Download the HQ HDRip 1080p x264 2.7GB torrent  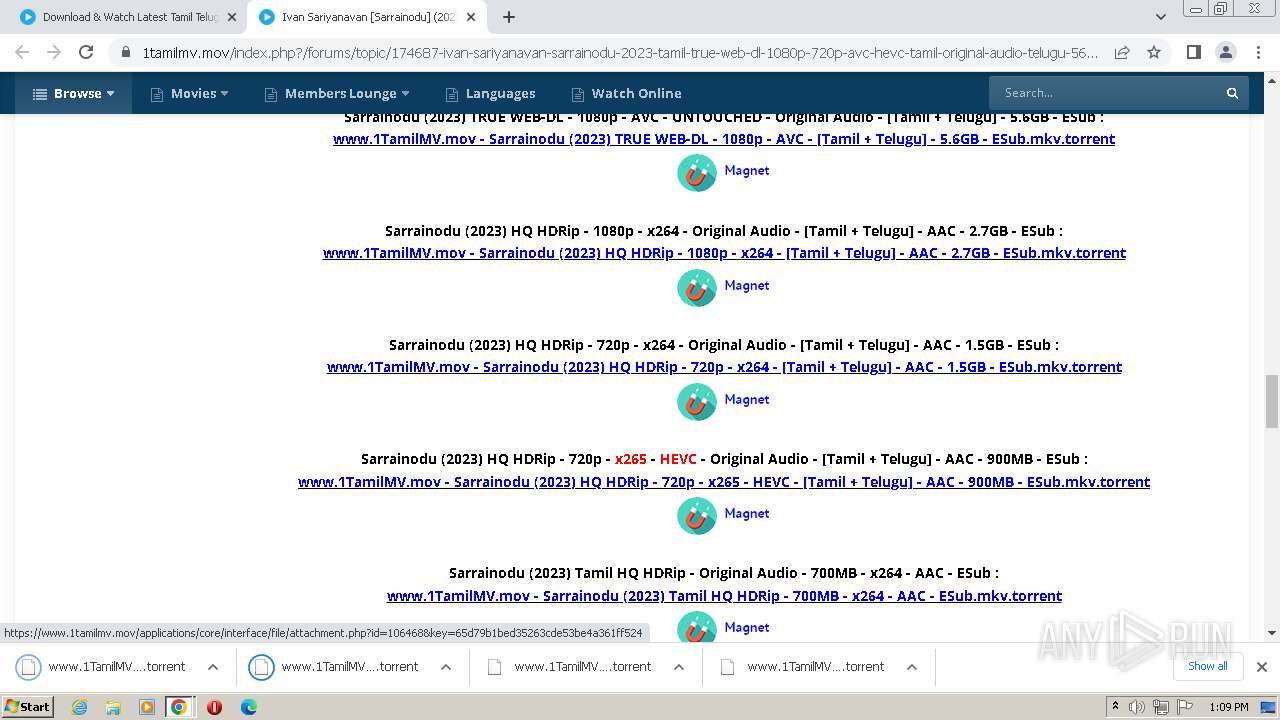point(724,253)
